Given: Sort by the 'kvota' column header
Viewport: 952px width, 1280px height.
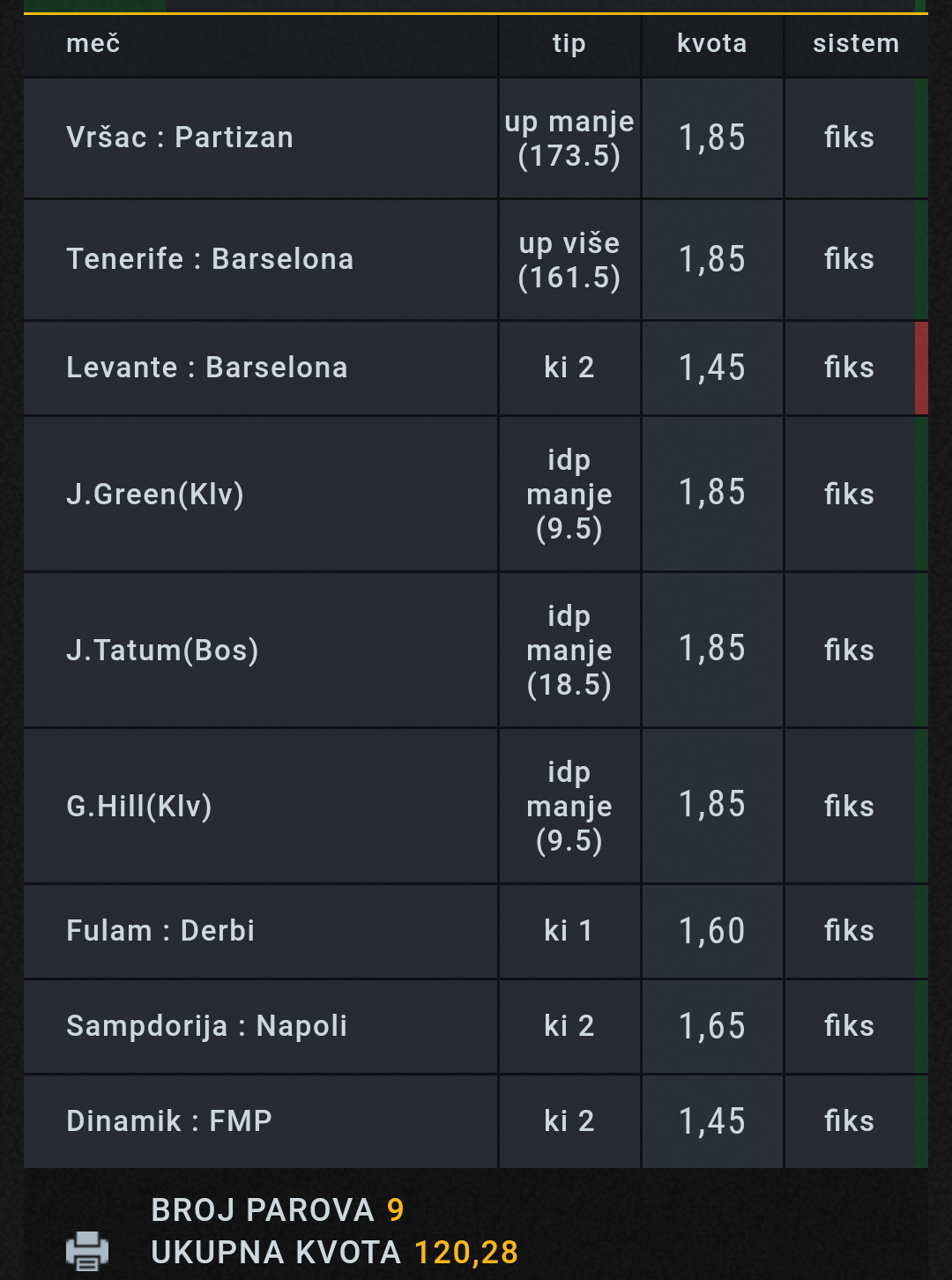Looking at the screenshot, I should tap(712, 43).
